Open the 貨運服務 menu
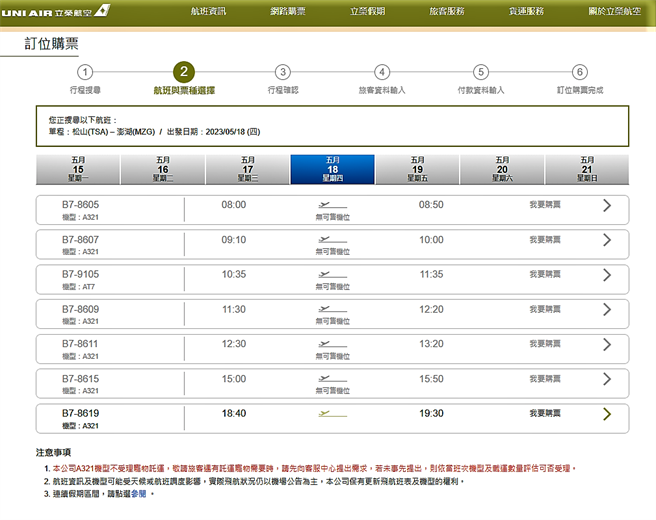Image resolution: width=656 pixels, height=520 pixels. click(526, 11)
